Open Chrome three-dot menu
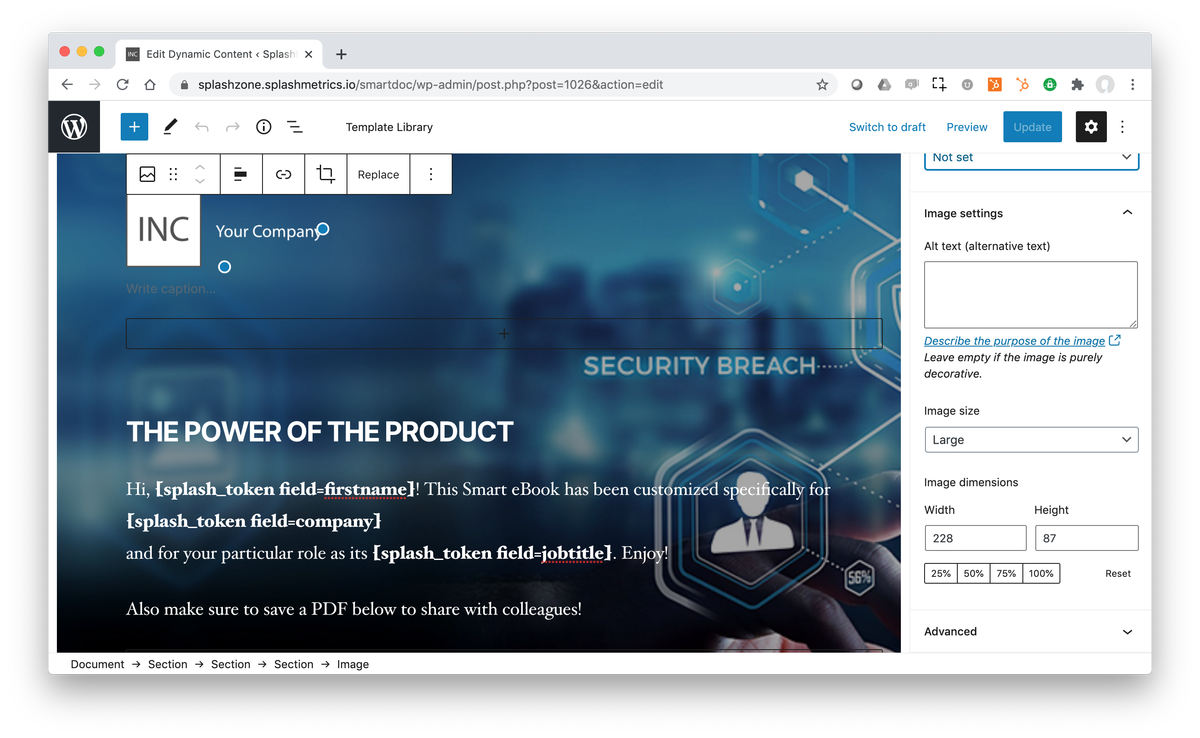 tap(1132, 85)
